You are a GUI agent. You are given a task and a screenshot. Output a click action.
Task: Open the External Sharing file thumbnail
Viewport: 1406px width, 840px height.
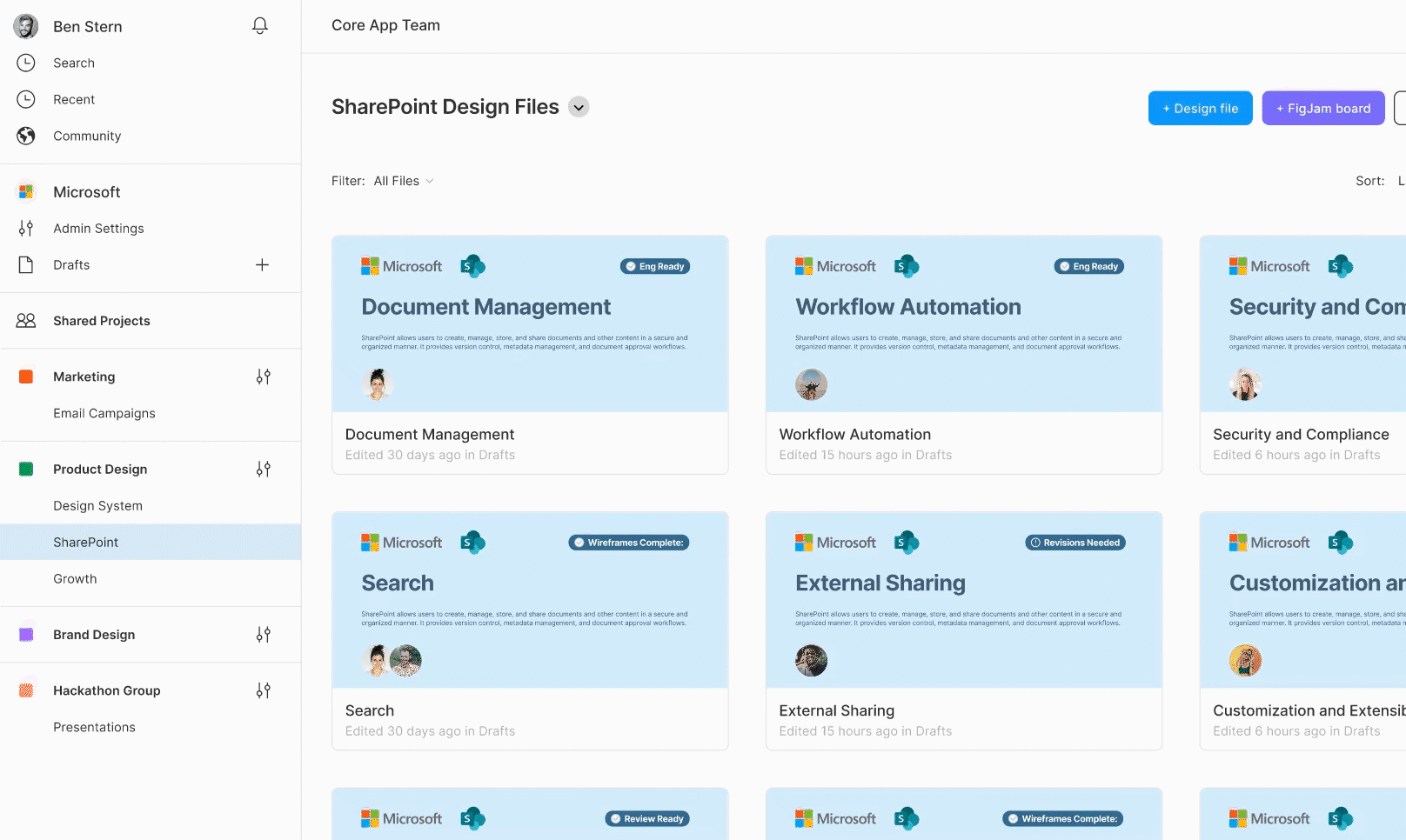pos(964,600)
